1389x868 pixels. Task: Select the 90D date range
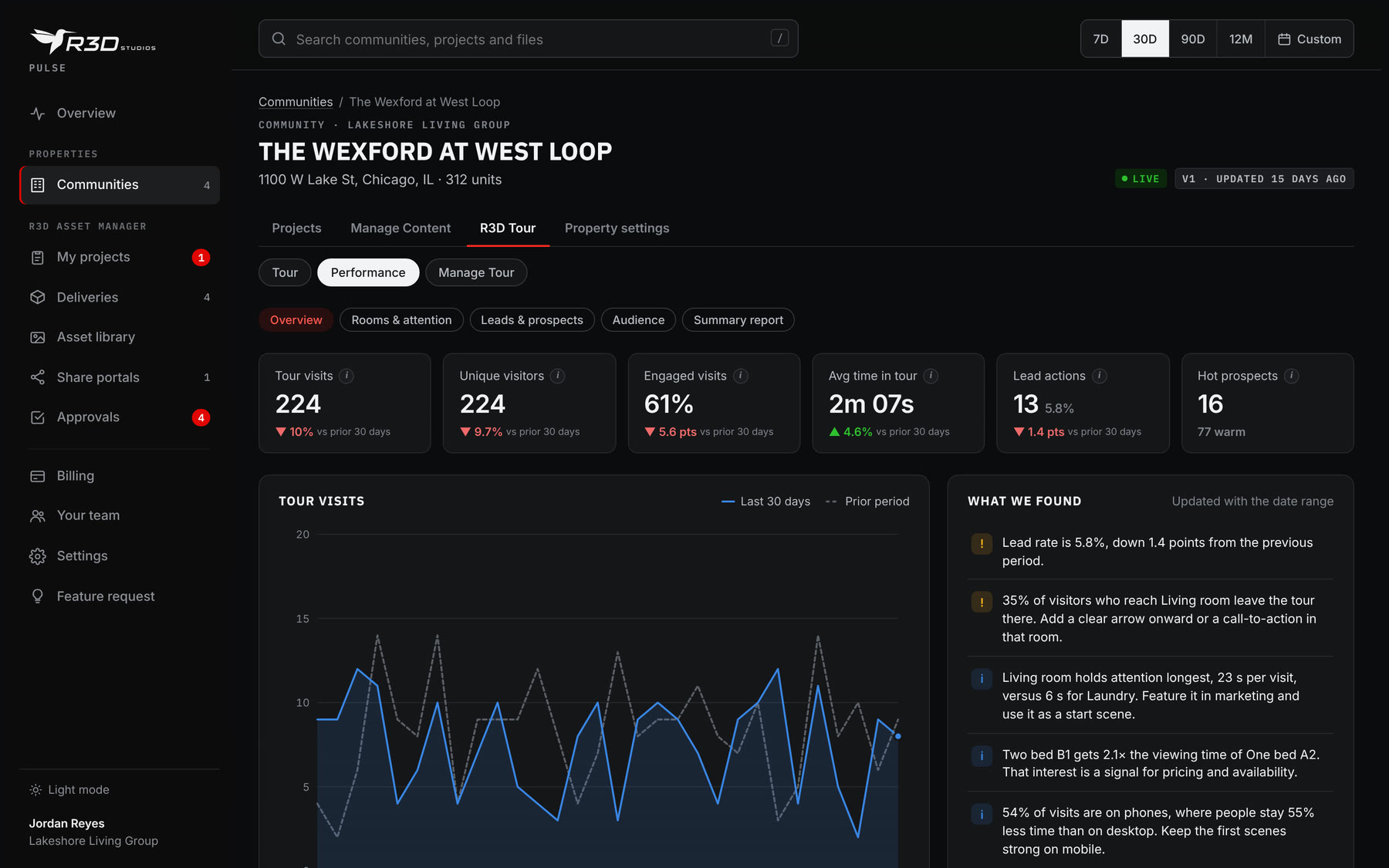coord(1193,39)
